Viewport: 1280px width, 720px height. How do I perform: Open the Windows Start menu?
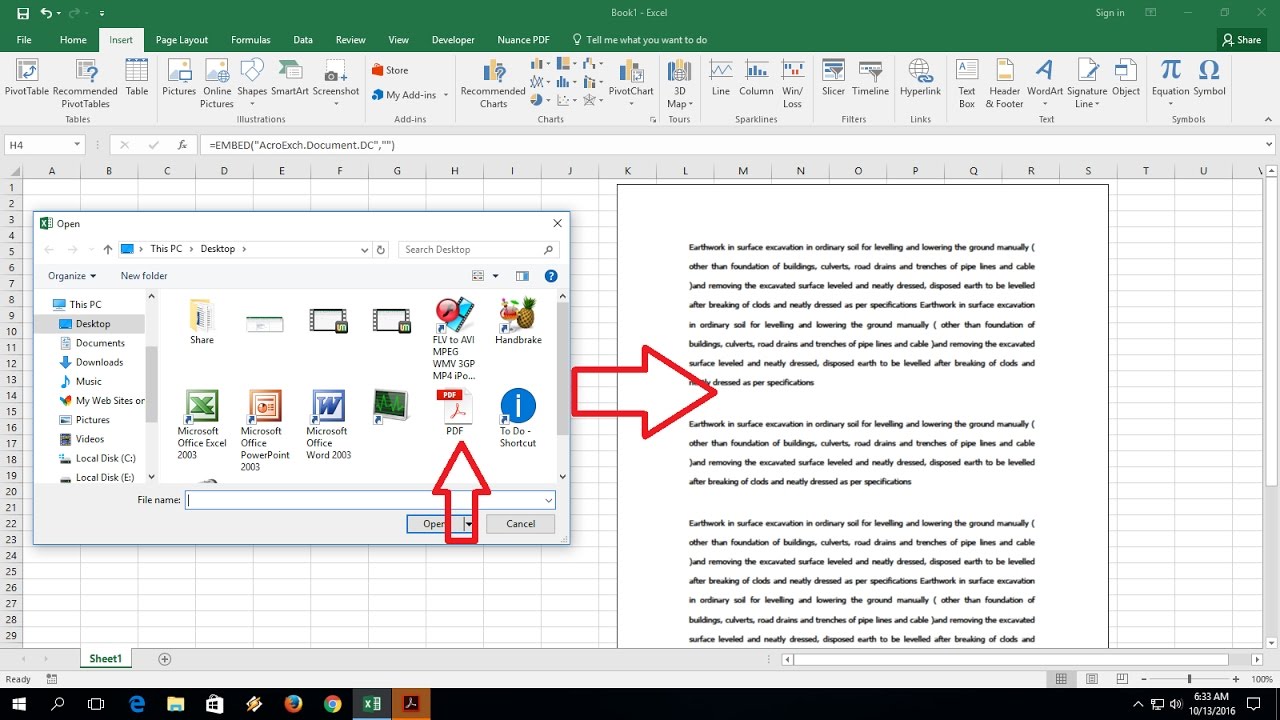[x=19, y=704]
